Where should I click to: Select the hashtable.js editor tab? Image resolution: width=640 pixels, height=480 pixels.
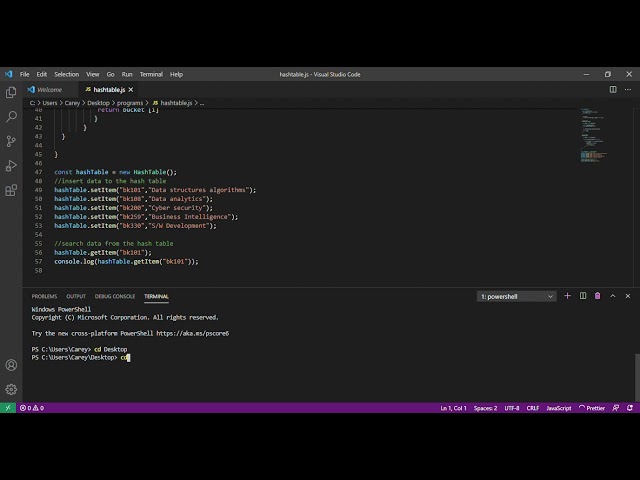point(108,89)
